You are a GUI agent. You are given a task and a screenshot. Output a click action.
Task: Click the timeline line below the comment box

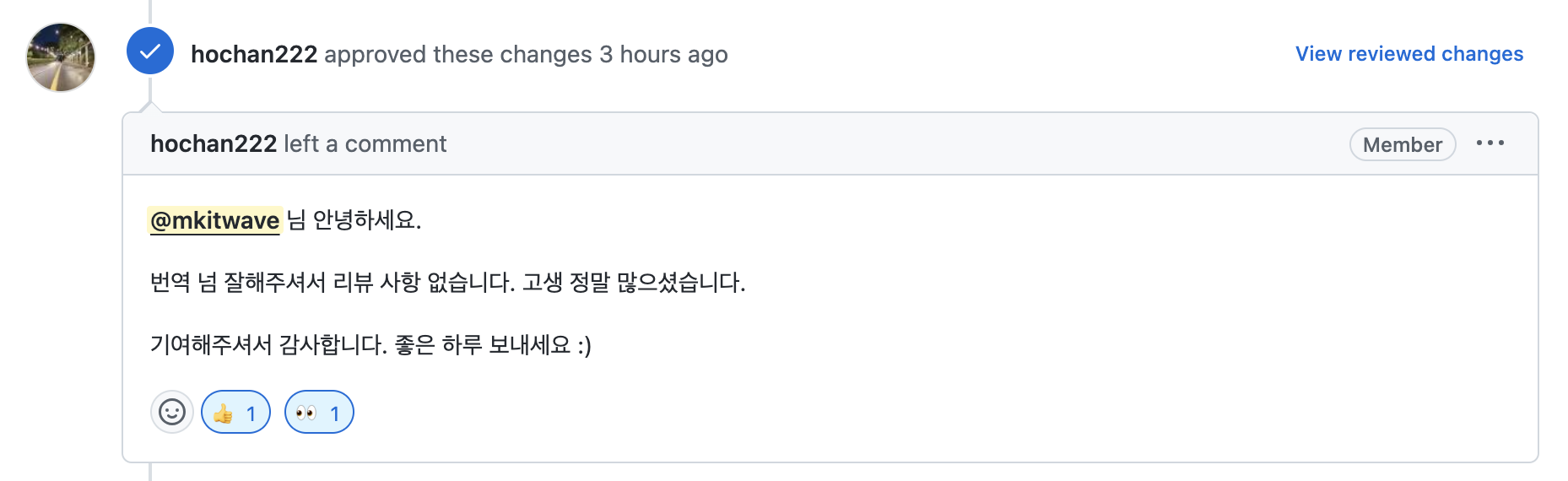[x=150, y=473]
